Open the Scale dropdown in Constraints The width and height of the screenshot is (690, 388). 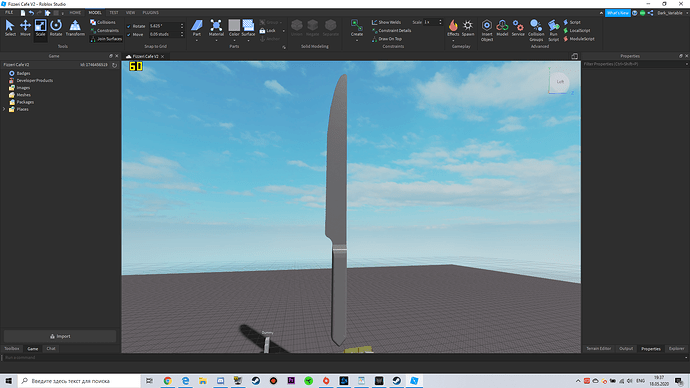(x=433, y=22)
